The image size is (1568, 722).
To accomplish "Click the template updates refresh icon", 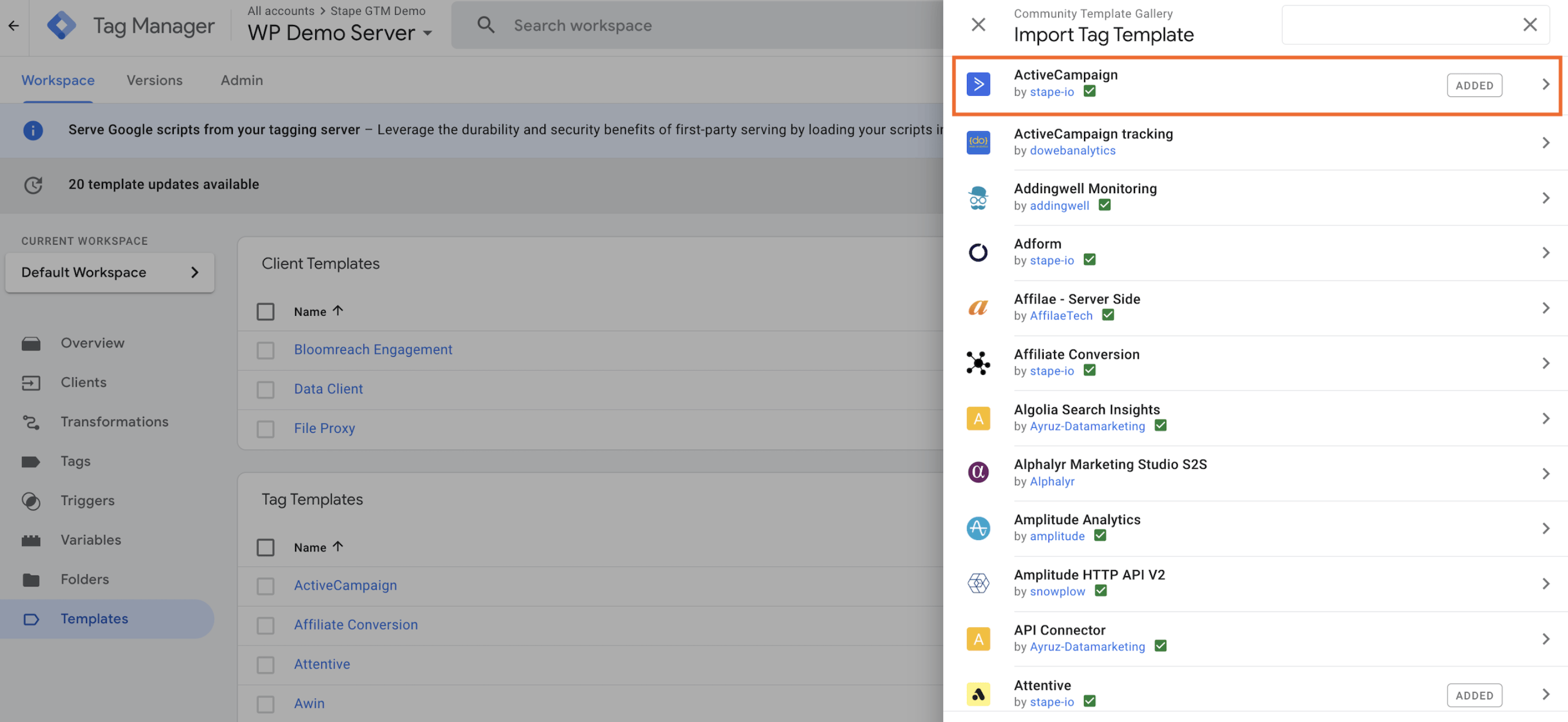I will (x=33, y=185).
